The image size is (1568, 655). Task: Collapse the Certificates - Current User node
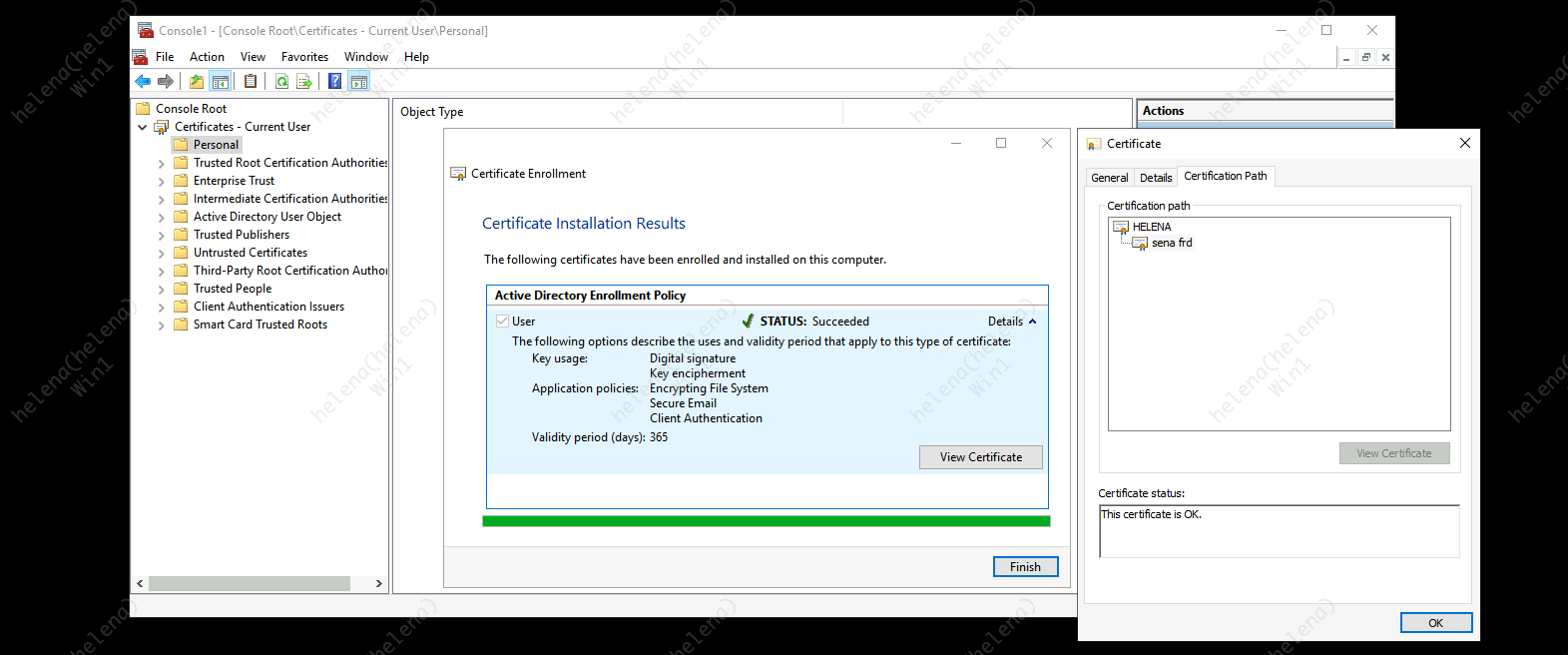click(143, 128)
